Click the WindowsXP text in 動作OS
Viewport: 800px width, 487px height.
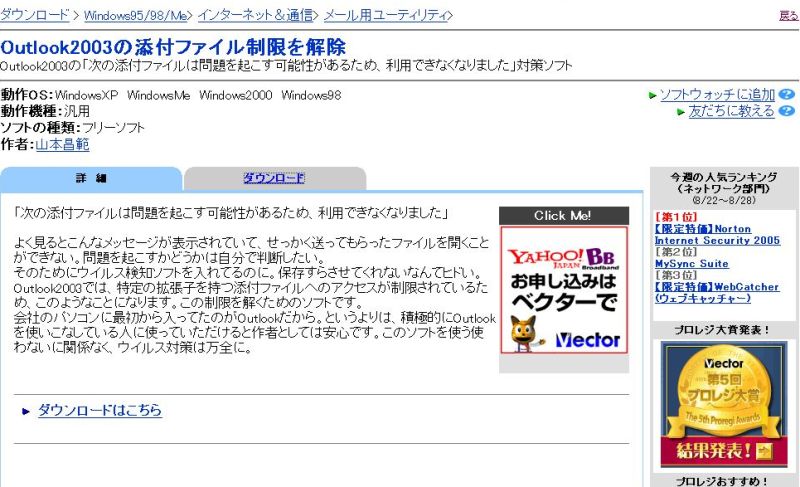click(86, 95)
